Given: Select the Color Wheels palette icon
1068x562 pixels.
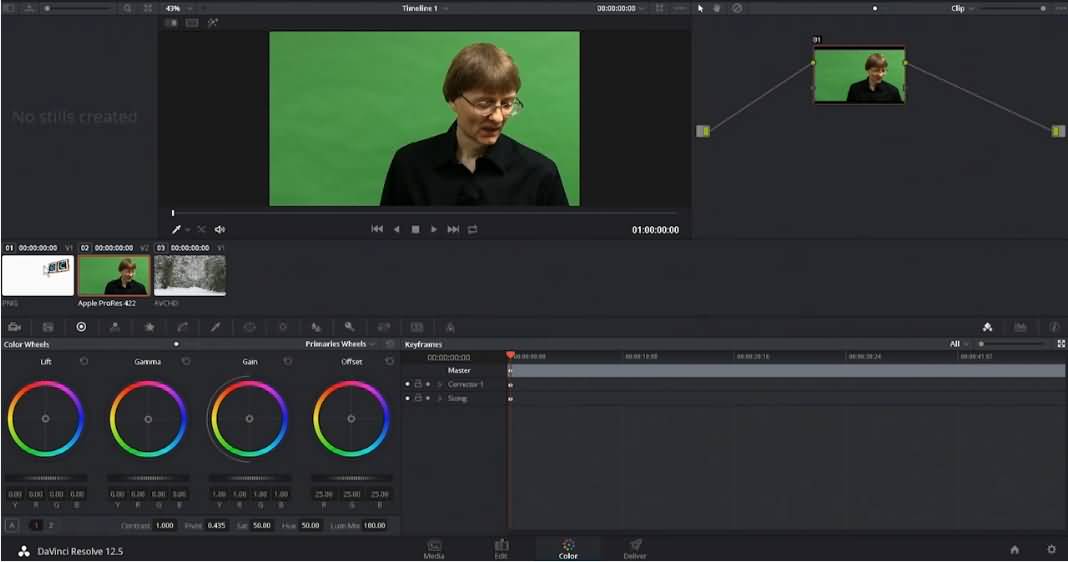Looking at the screenshot, I should tap(81, 327).
